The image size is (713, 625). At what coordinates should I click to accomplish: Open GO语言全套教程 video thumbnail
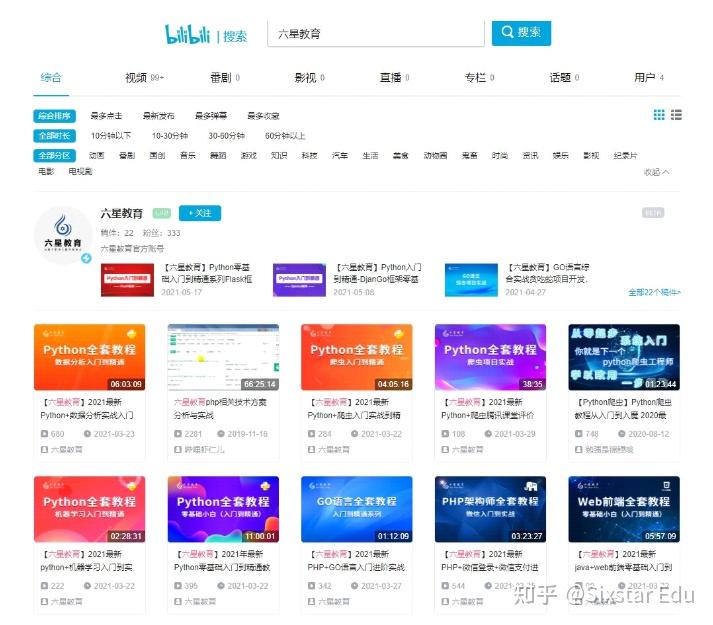click(x=356, y=509)
